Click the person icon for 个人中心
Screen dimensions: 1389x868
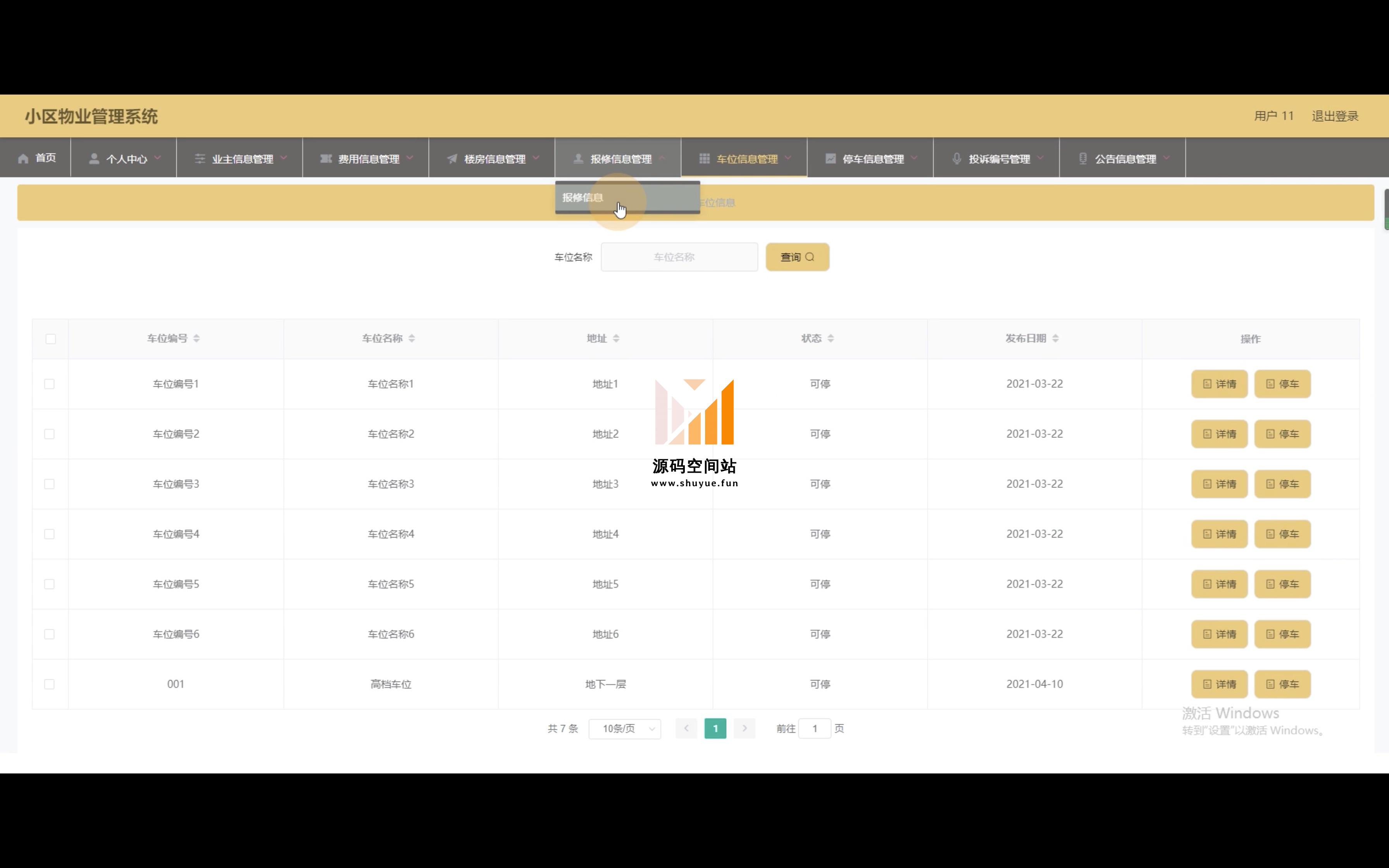(94, 158)
